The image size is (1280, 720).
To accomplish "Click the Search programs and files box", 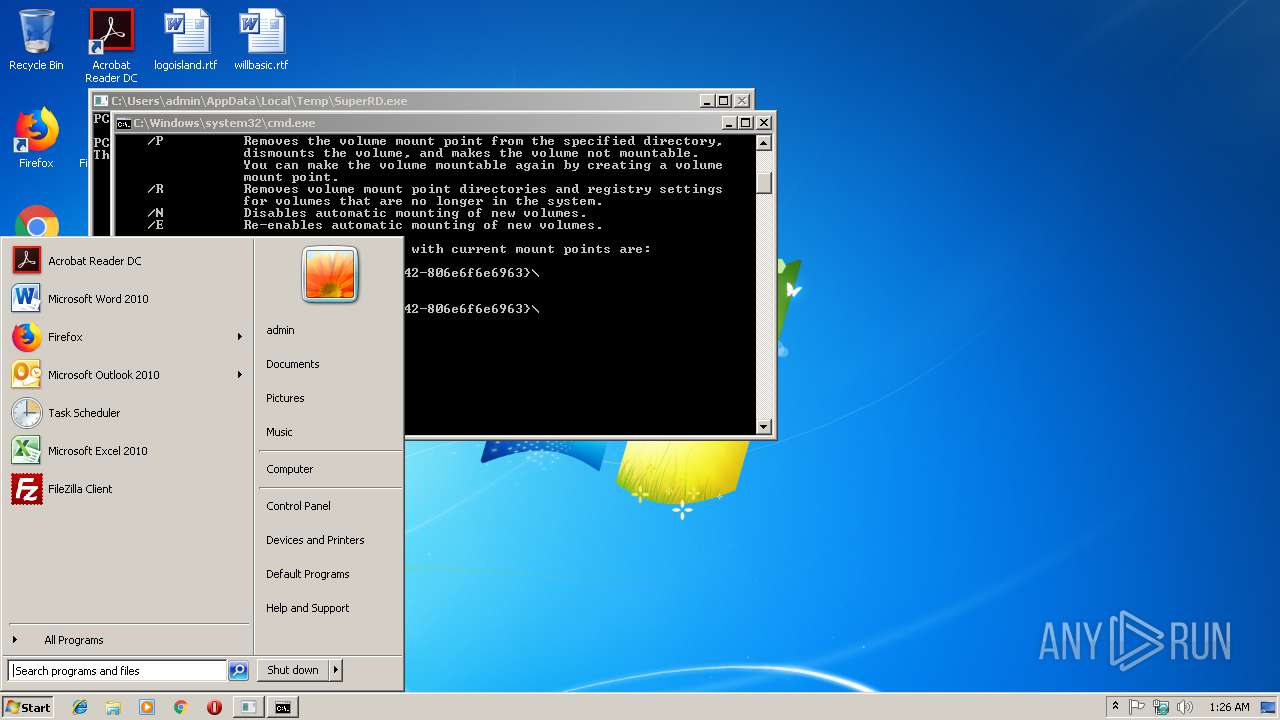I will (117, 671).
